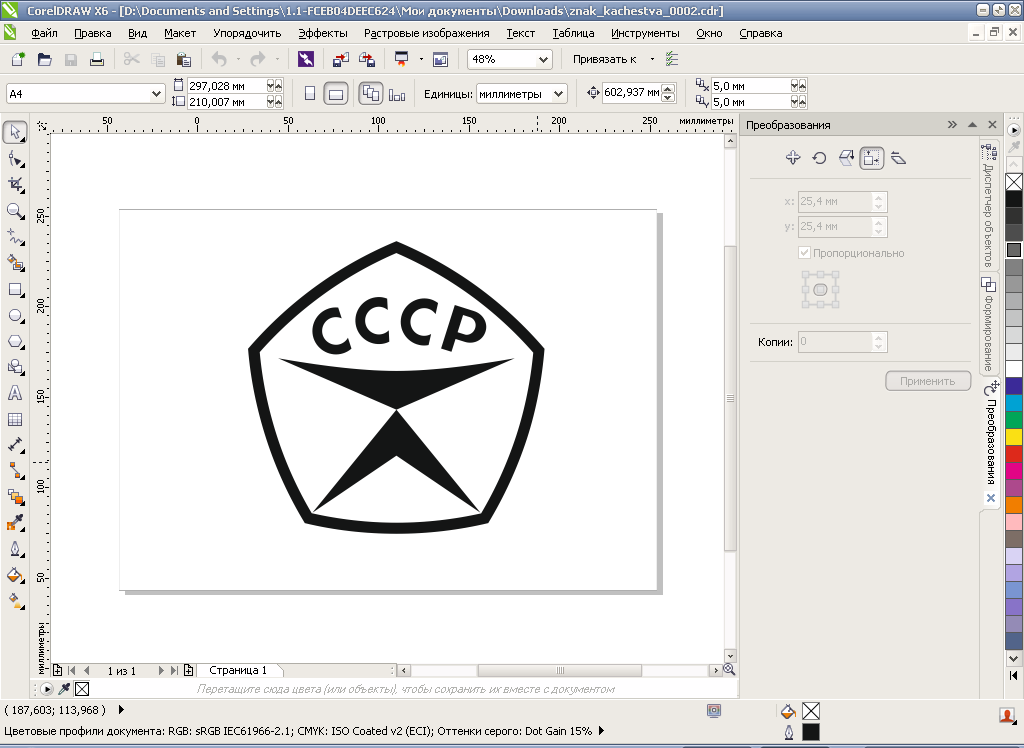Switch to Формирование docker tab
The height and width of the screenshot is (748, 1024).
click(989, 324)
